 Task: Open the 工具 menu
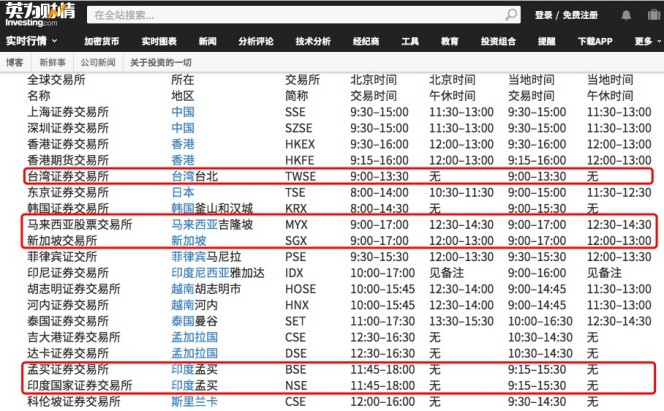pos(410,41)
